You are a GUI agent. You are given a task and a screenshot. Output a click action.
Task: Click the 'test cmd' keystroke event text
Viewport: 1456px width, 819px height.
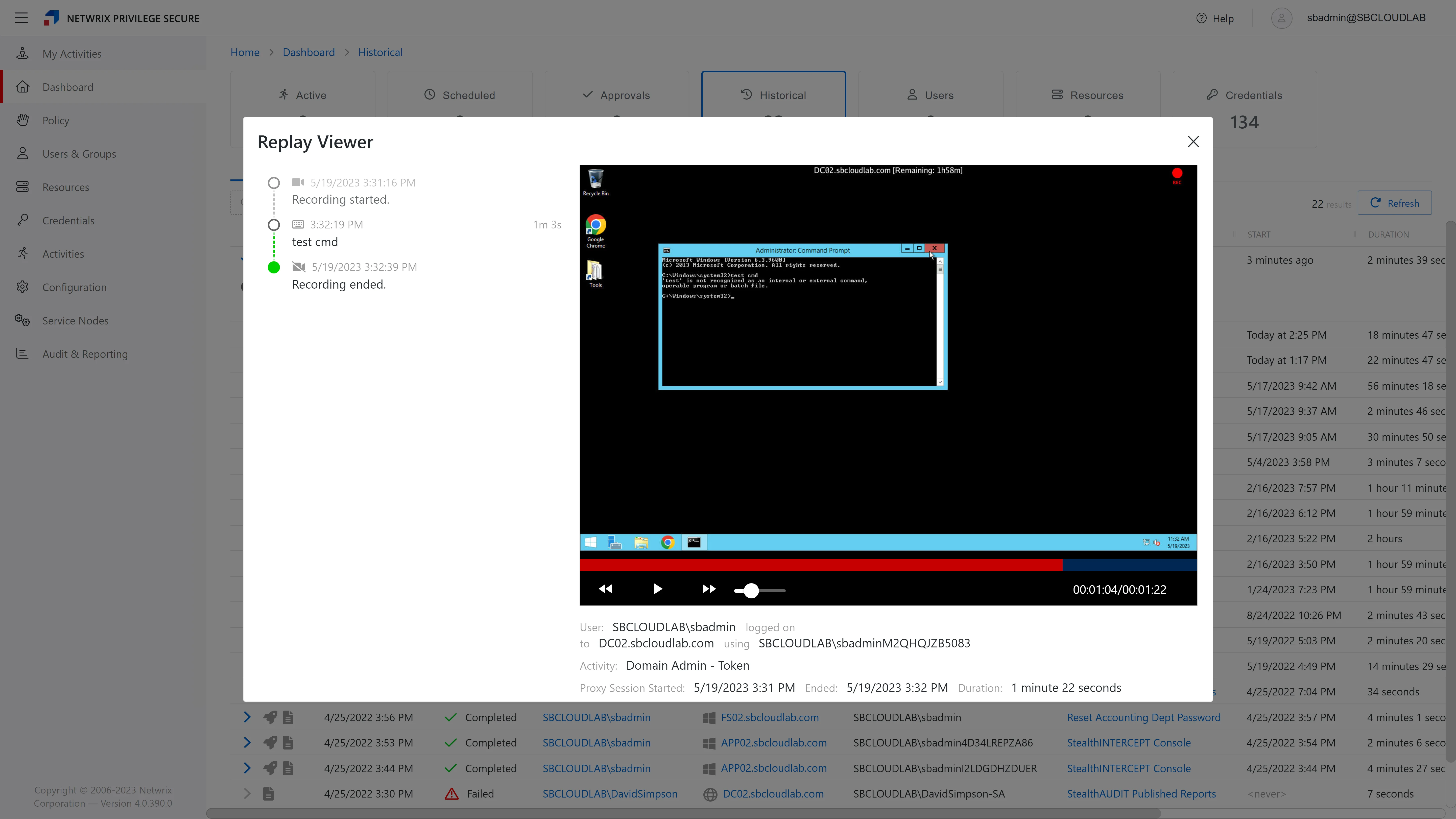pyautogui.click(x=315, y=242)
